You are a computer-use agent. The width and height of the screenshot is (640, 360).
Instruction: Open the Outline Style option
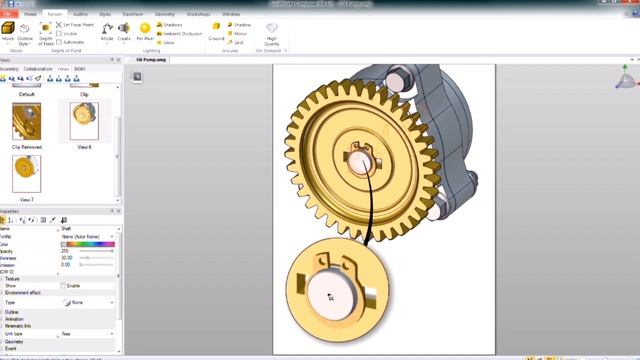point(25,34)
